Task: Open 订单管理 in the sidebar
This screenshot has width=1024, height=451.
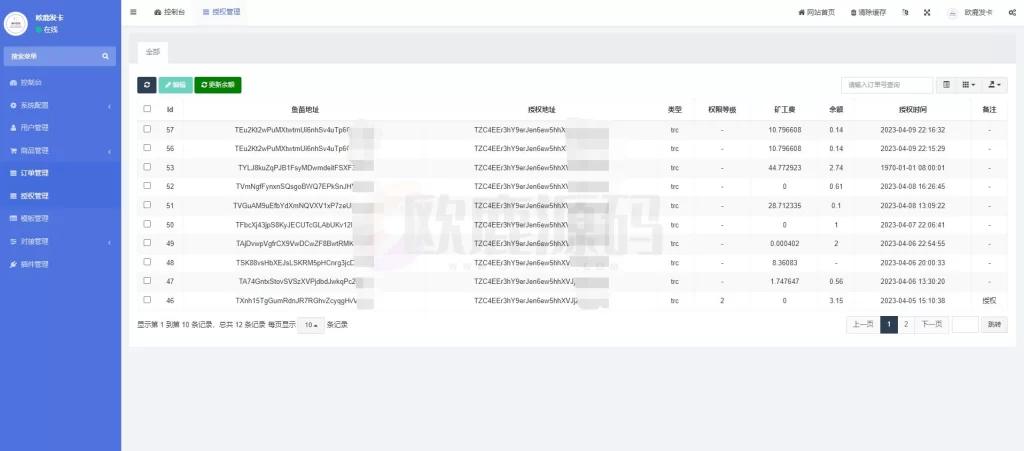Action: 60,173
